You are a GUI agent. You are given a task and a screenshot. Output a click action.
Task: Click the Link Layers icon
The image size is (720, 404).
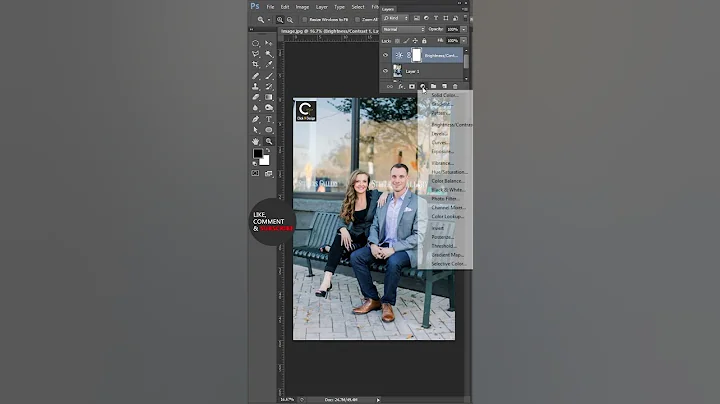pyautogui.click(x=390, y=86)
